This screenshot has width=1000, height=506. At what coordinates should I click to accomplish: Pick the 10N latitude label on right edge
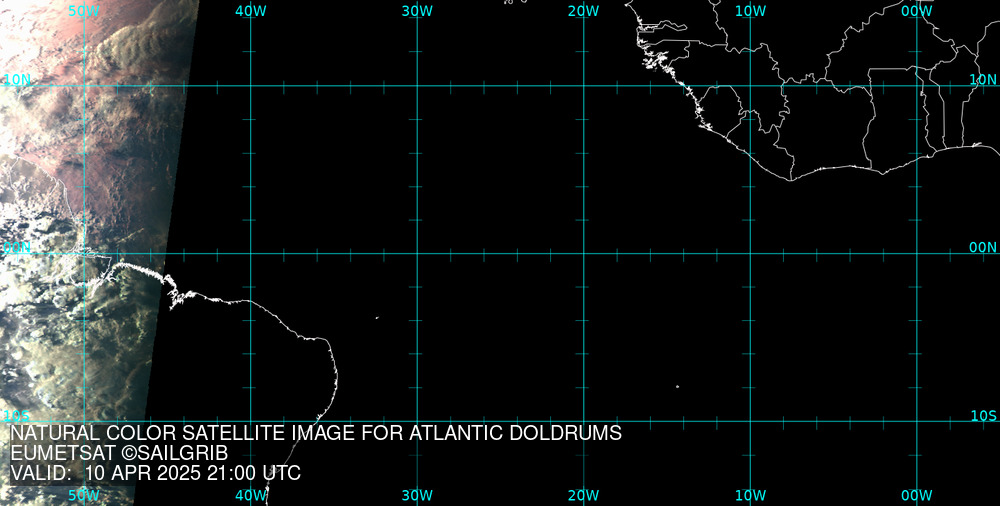pos(983,80)
